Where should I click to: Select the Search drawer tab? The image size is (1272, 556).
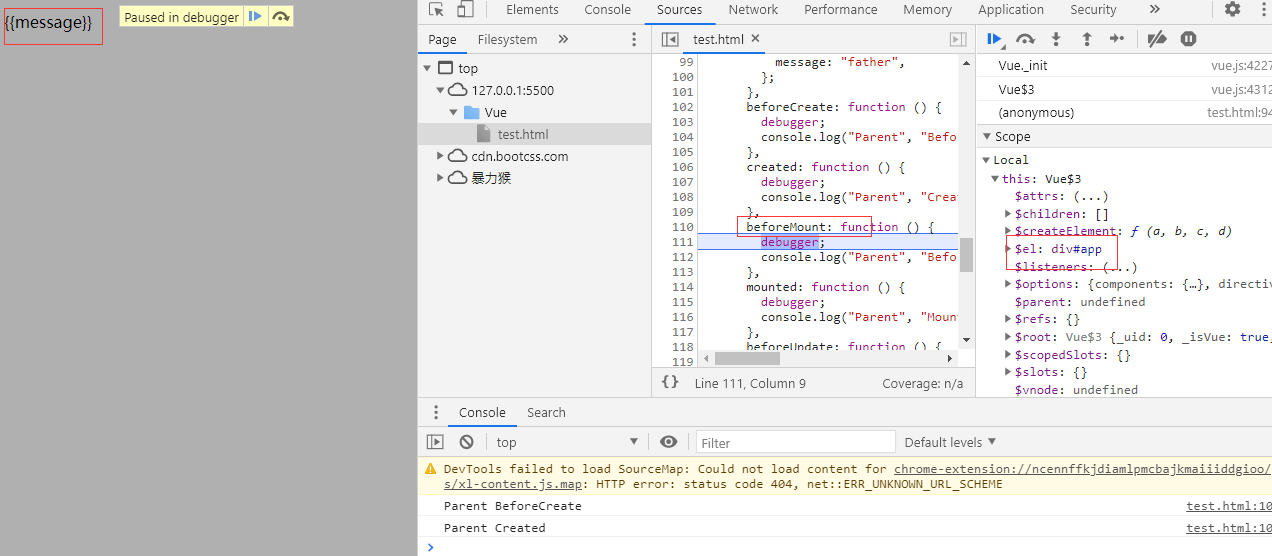point(546,412)
